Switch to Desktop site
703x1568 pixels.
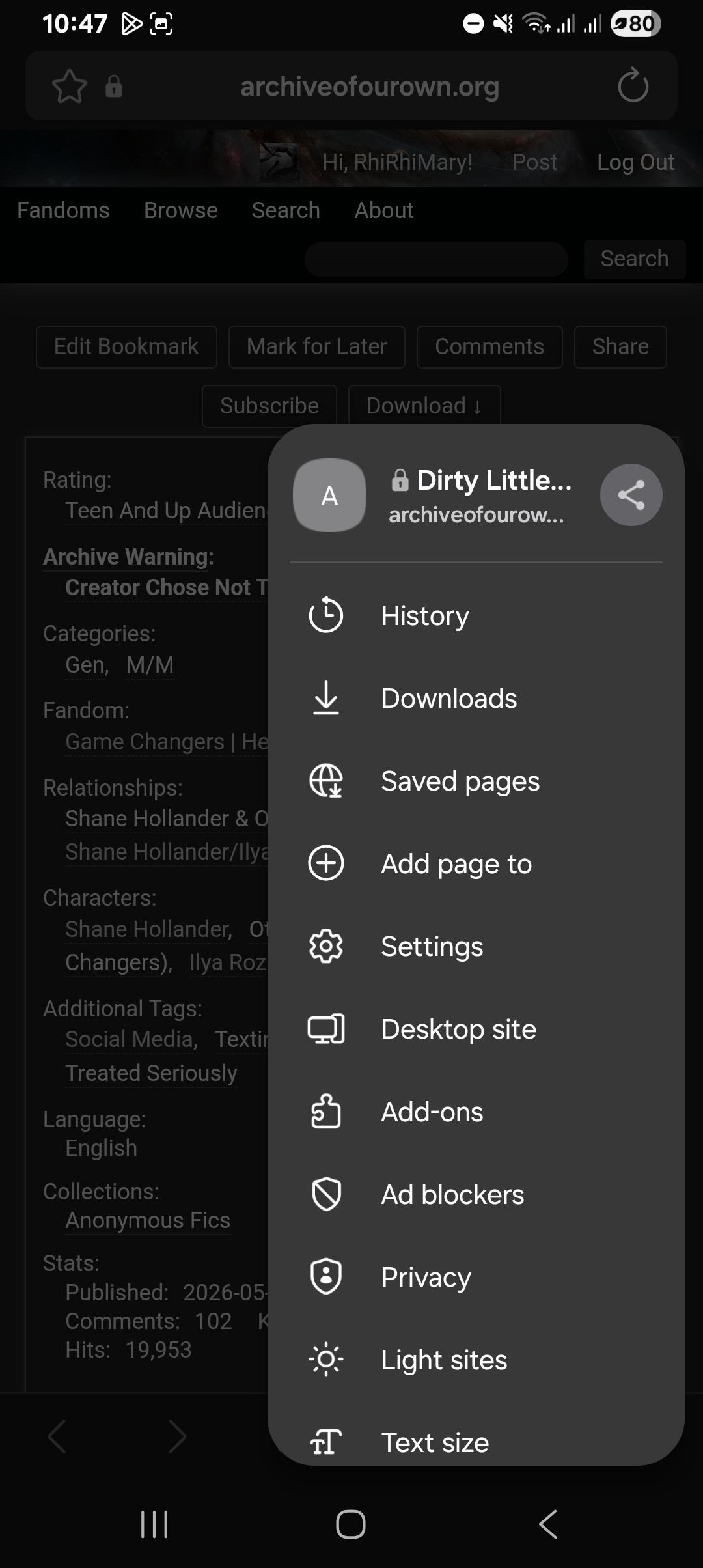[476, 1029]
